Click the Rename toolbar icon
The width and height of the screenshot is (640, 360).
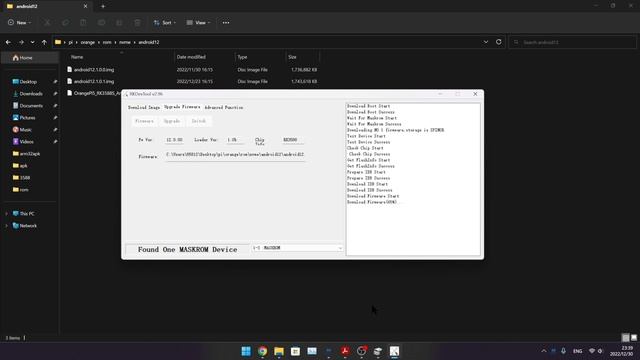(x=101, y=22)
